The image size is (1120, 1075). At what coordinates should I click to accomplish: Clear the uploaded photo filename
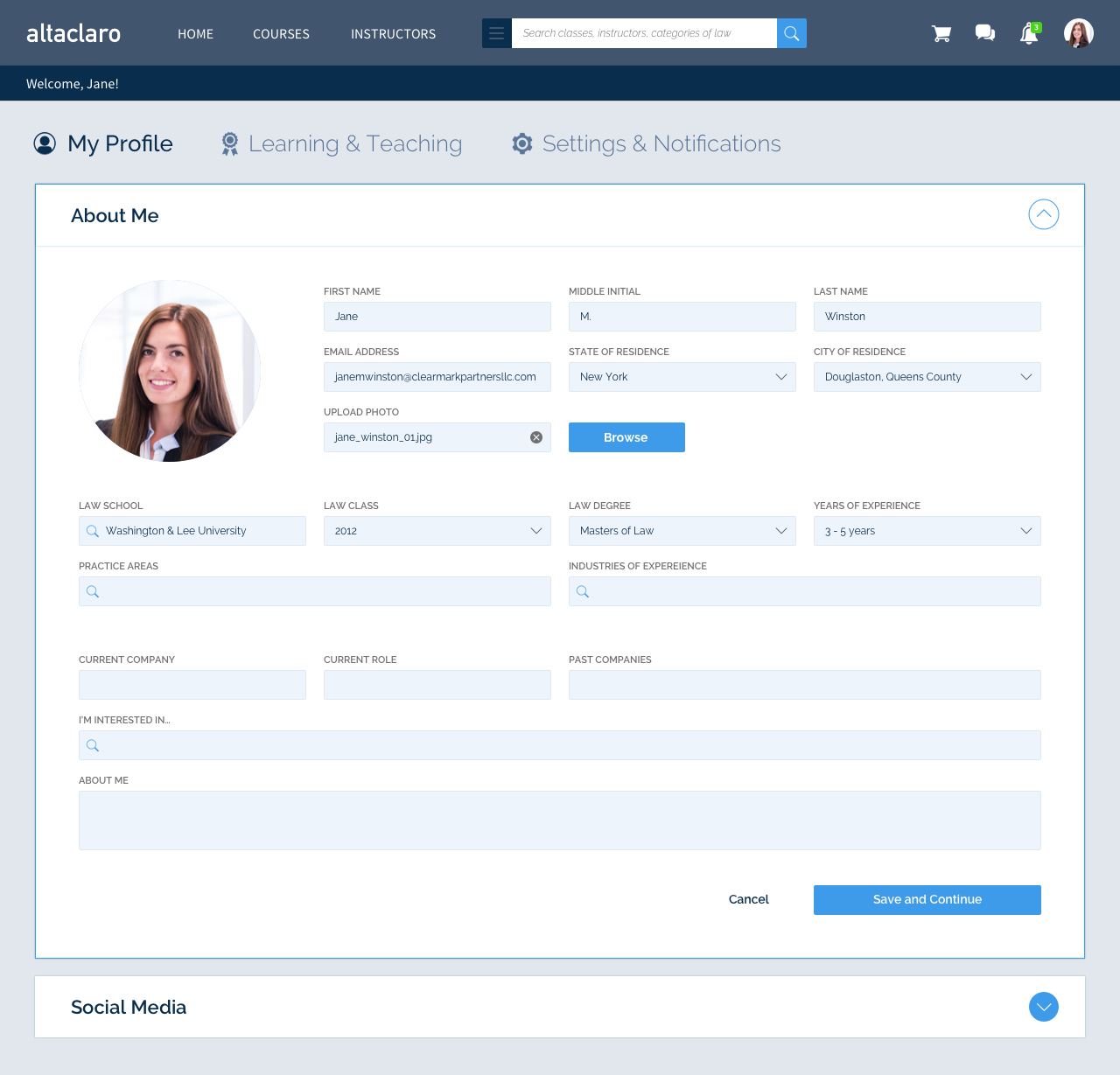click(536, 437)
